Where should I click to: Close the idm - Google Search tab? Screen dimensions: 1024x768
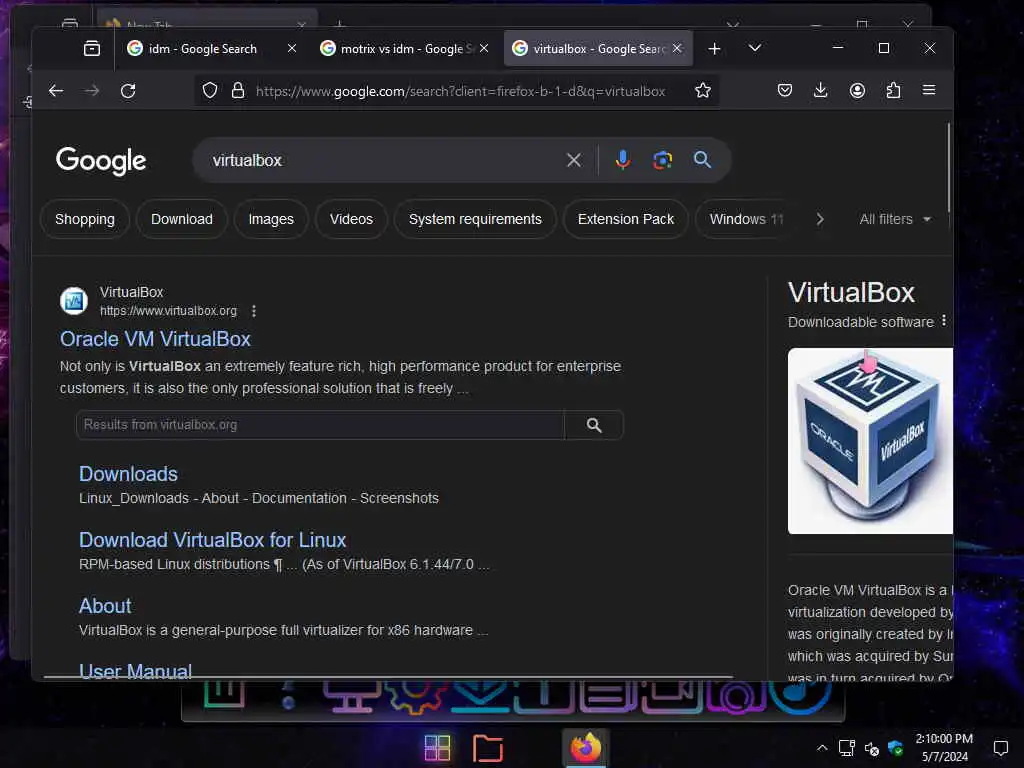click(x=292, y=48)
